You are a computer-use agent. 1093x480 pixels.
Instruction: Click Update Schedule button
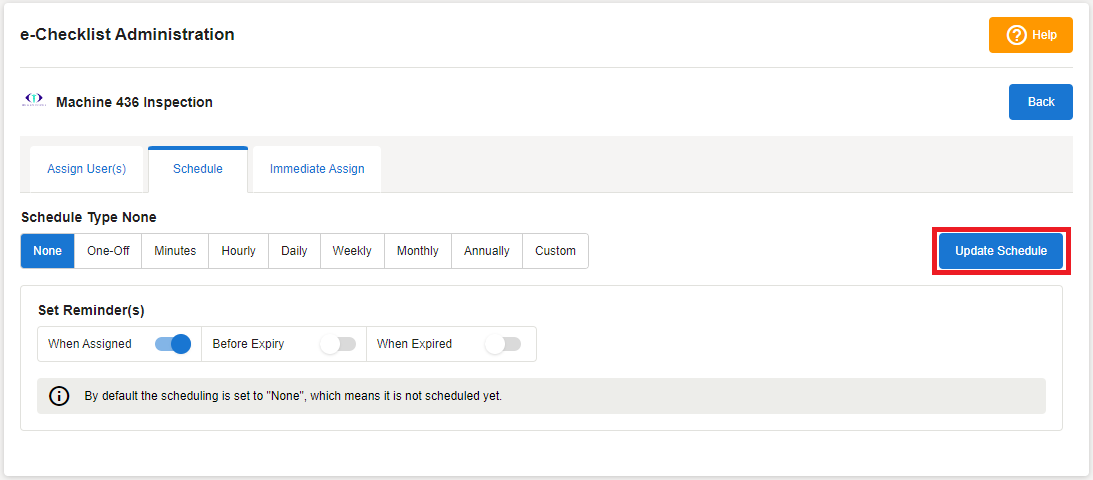(1001, 251)
